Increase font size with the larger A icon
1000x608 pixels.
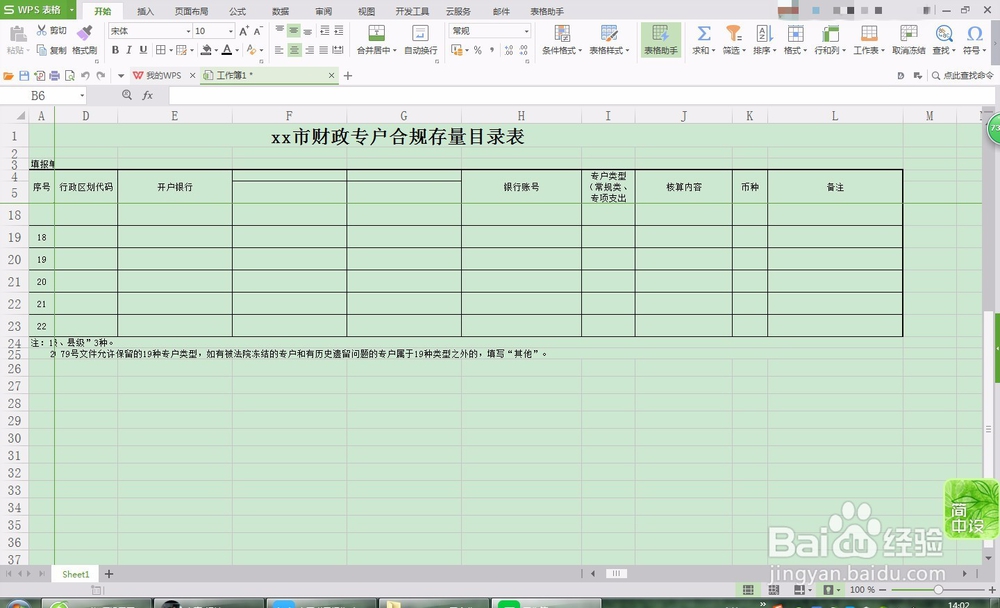[244, 31]
